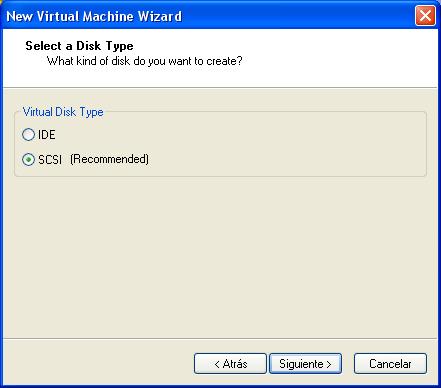Select the SCSI radio button
This screenshot has height=388, width=441.
28,159
